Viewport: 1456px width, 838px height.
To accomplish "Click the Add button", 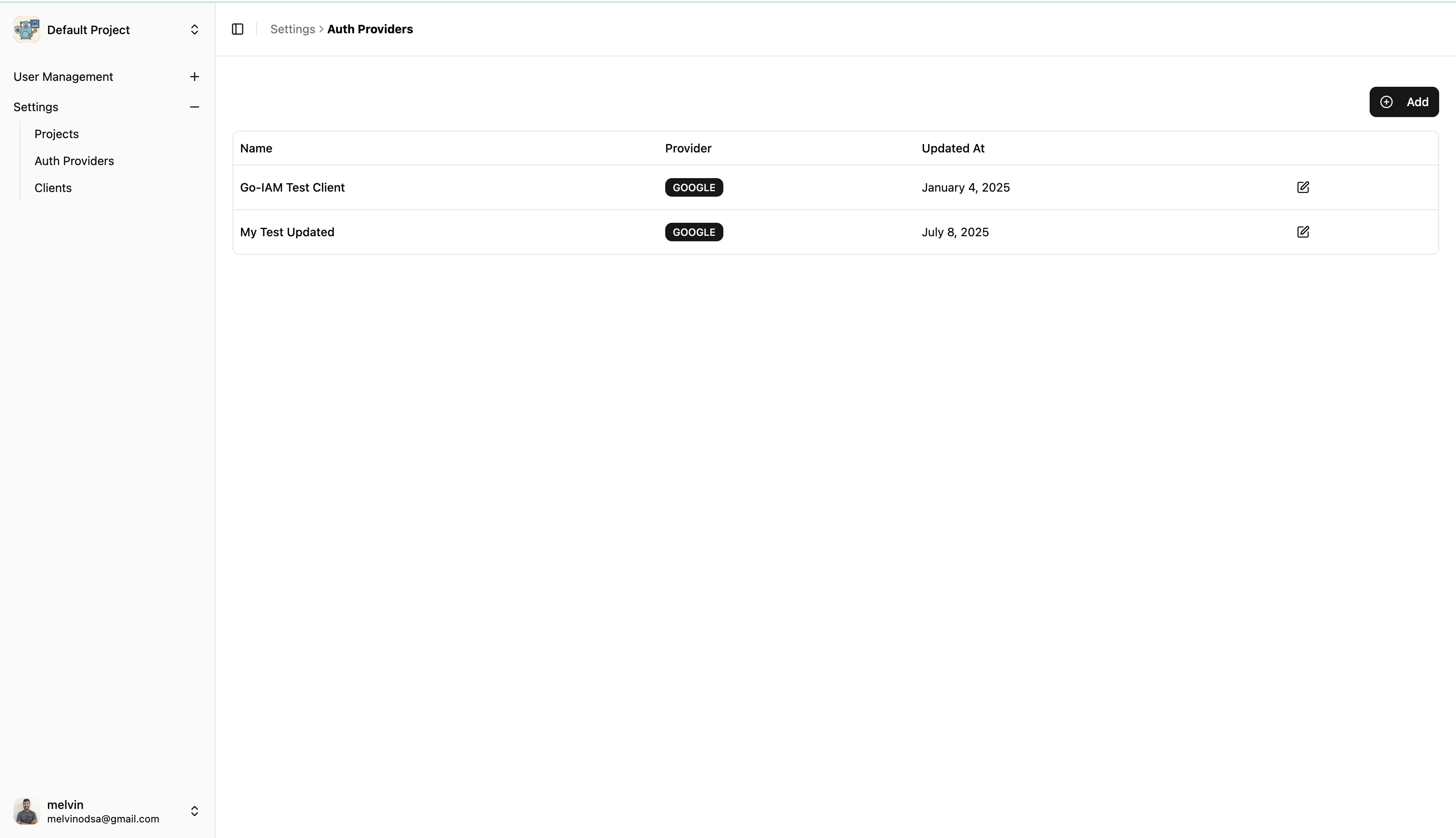I will (x=1404, y=101).
